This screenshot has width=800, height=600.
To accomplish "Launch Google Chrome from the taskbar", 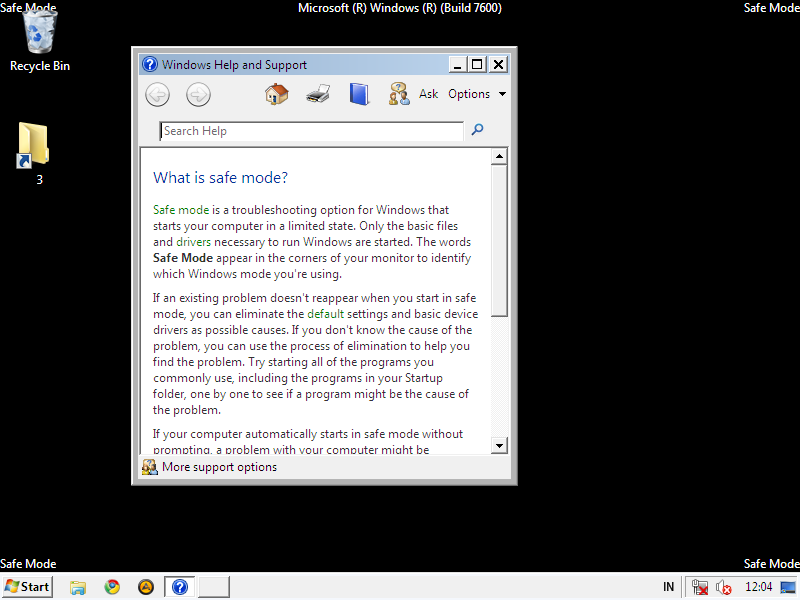I will click(112, 587).
